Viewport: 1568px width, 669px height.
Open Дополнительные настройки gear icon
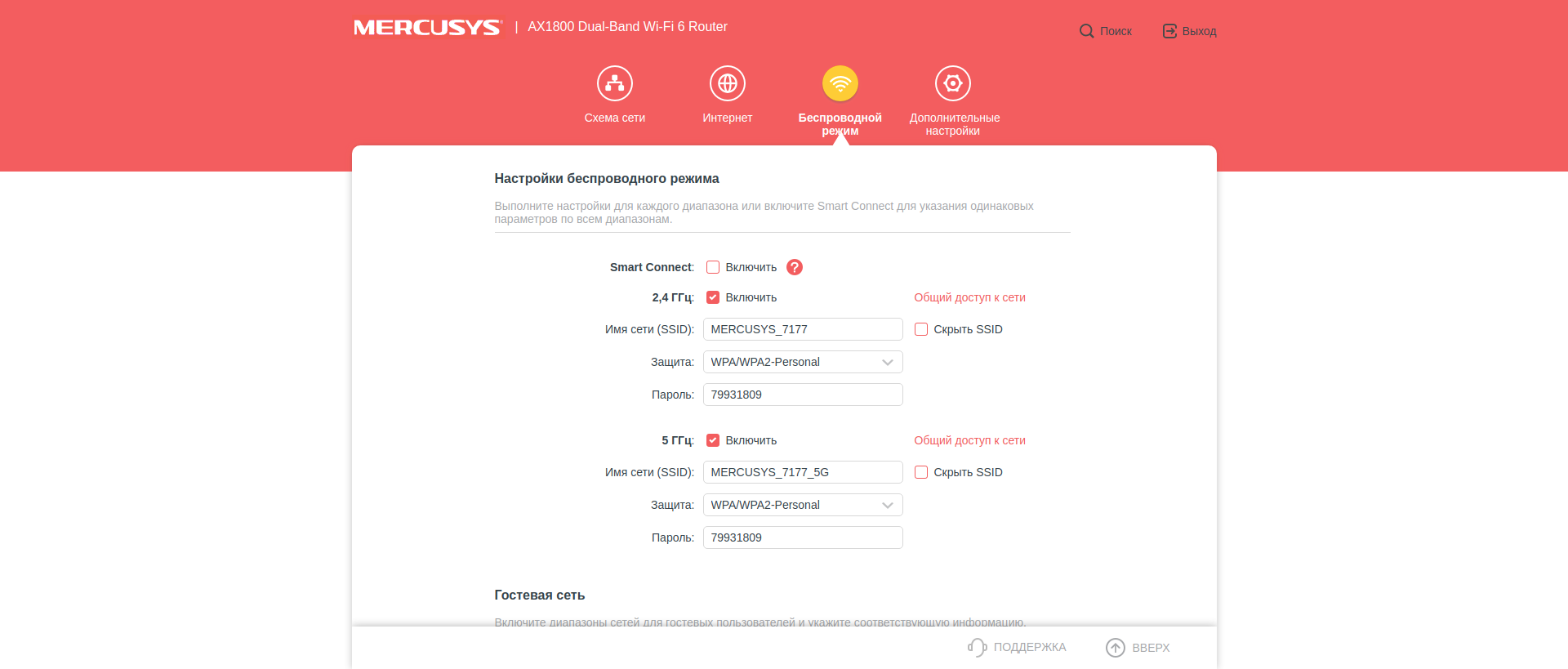[x=952, y=83]
